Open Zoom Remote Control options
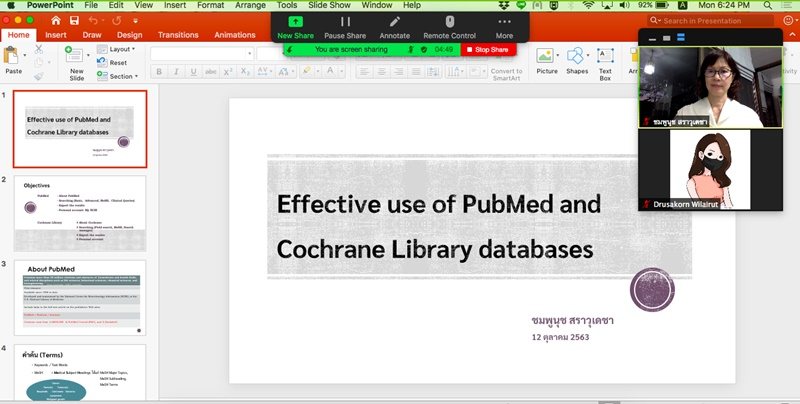800x404 pixels. tap(449, 26)
